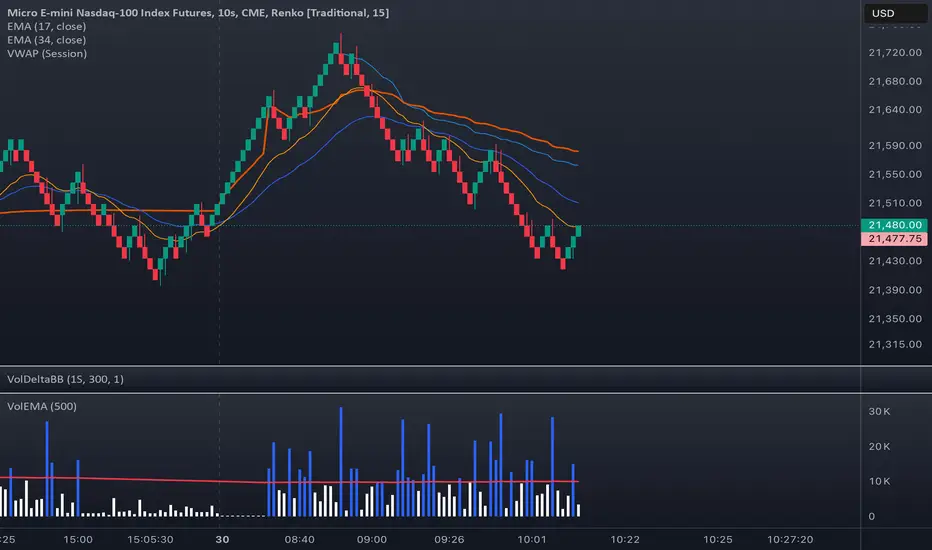Viewport: 932px width, 550px height.
Task: Click the red 21,477.75 price label
Action: point(895,238)
